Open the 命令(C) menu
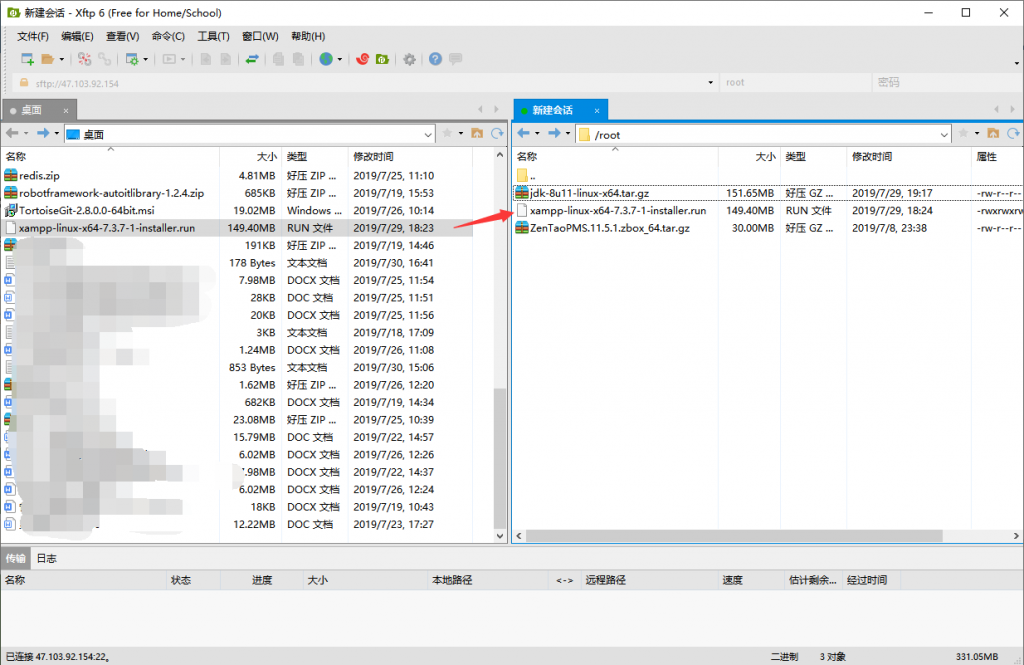Viewport: 1024px width, 665px height. (x=168, y=36)
